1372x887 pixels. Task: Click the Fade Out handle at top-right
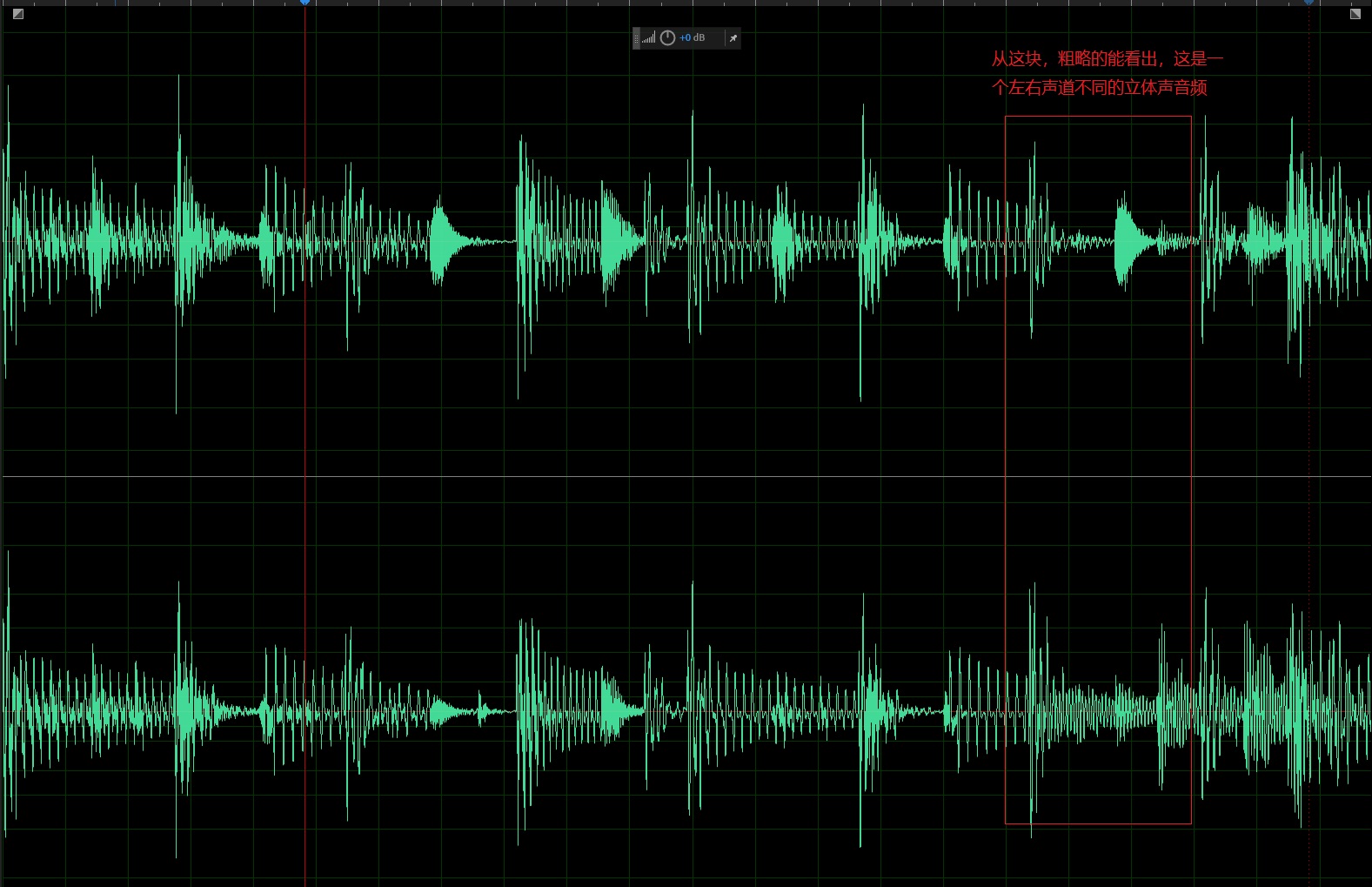tap(1355, 14)
